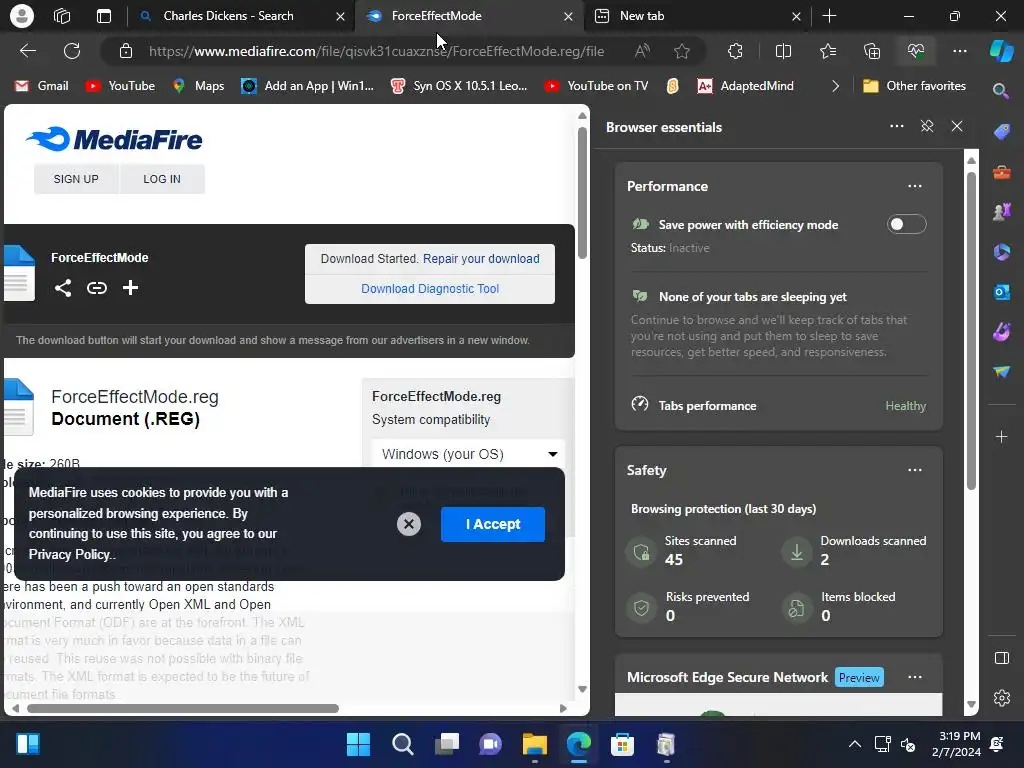Open the YouTube bookmark

click(120, 86)
